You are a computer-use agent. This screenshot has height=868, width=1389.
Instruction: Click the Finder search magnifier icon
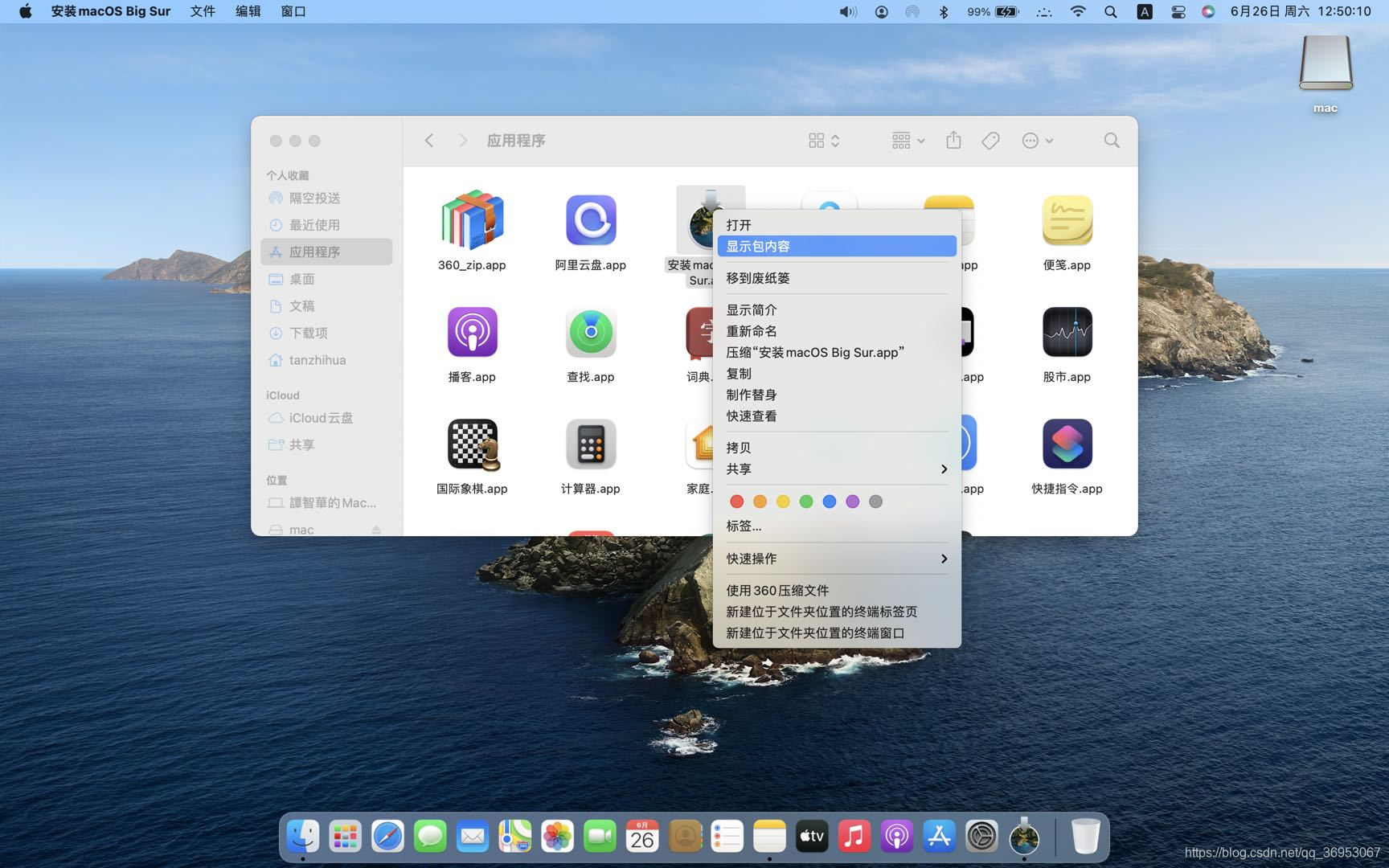[x=1112, y=141]
